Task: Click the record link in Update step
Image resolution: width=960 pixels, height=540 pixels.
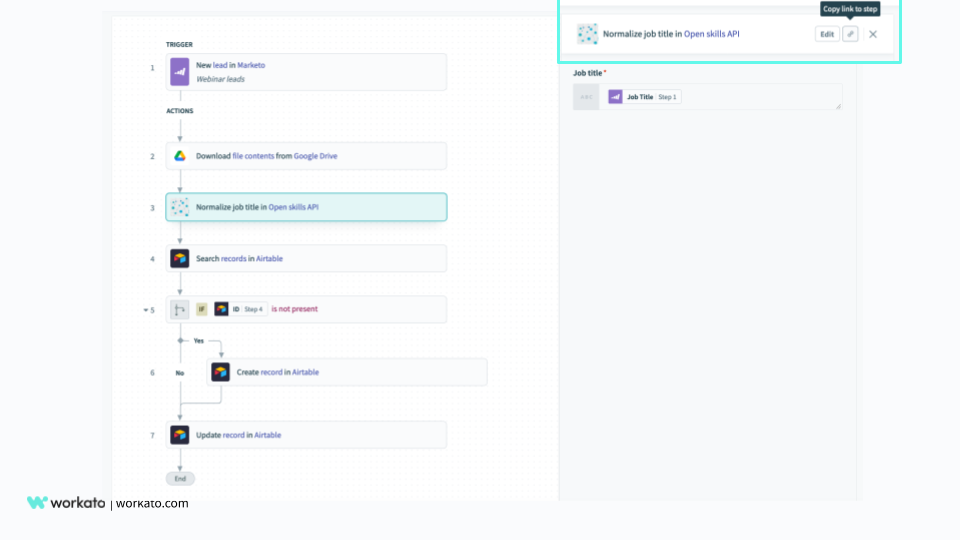Action: point(233,435)
